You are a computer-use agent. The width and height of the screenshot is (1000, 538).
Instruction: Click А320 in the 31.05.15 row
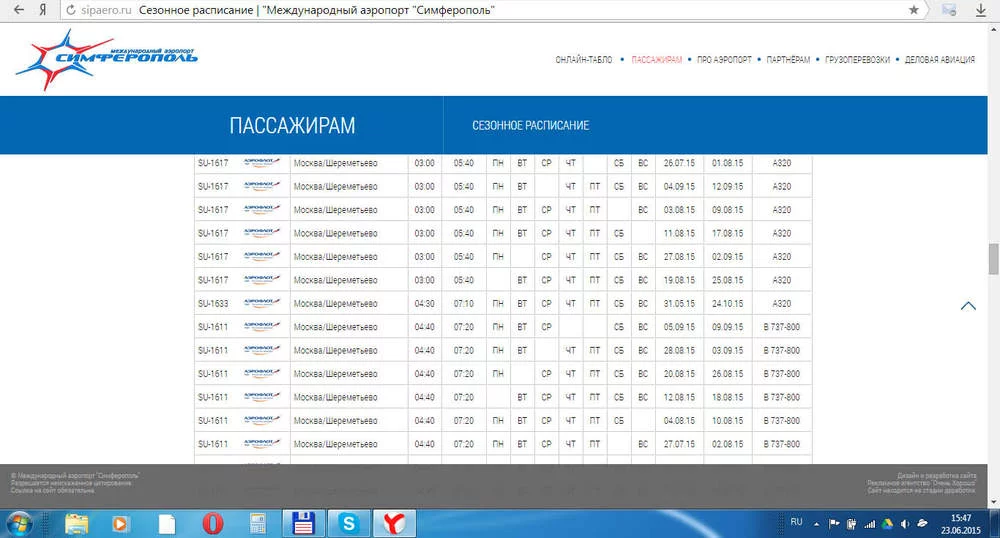pyautogui.click(x=782, y=303)
